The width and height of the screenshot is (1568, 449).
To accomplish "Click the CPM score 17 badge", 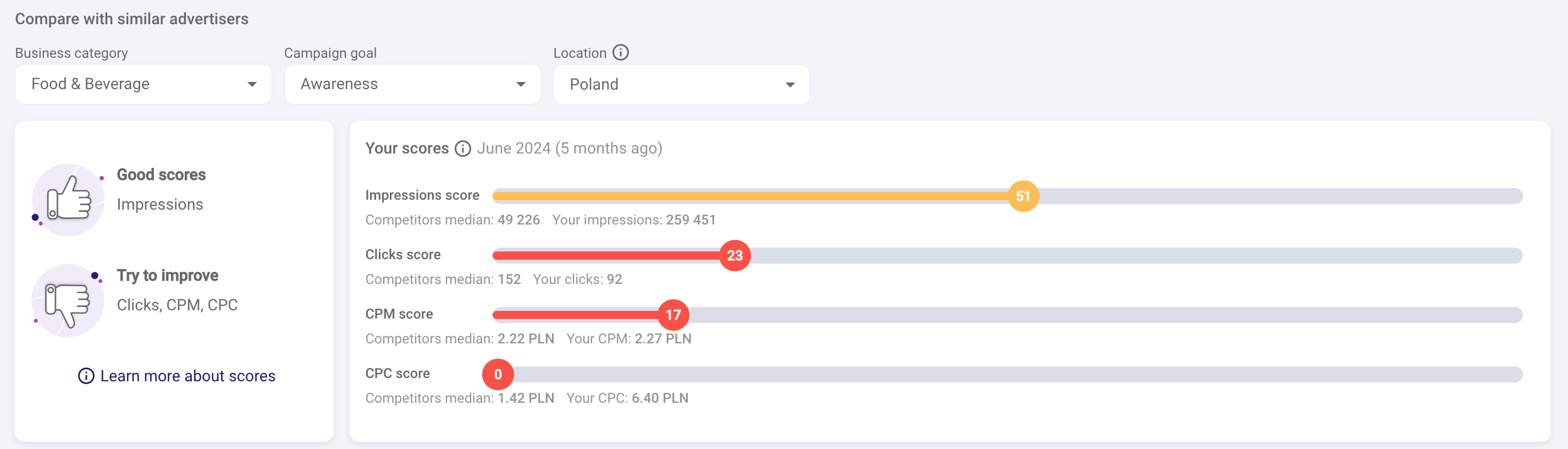I will pos(672,315).
